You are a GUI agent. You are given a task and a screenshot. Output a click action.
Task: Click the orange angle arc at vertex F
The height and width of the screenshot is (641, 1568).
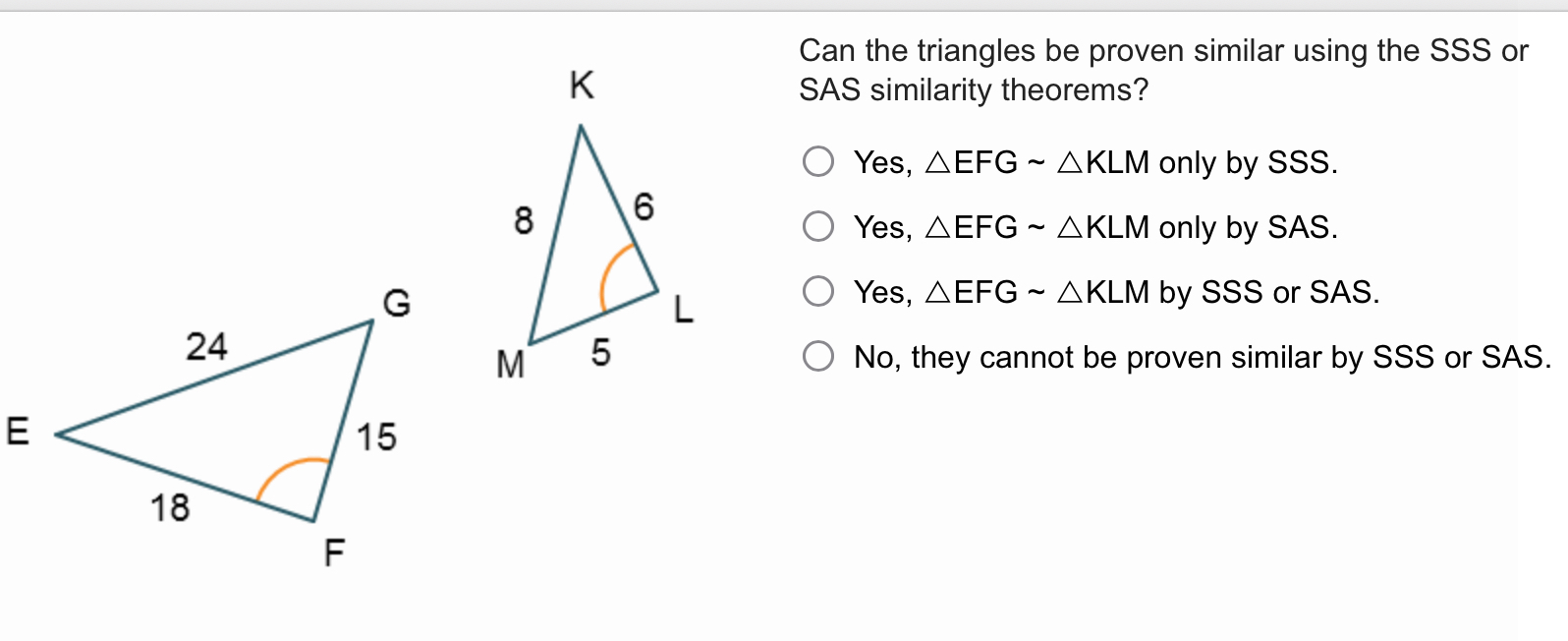pyautogui.click(x=291, y=474)
